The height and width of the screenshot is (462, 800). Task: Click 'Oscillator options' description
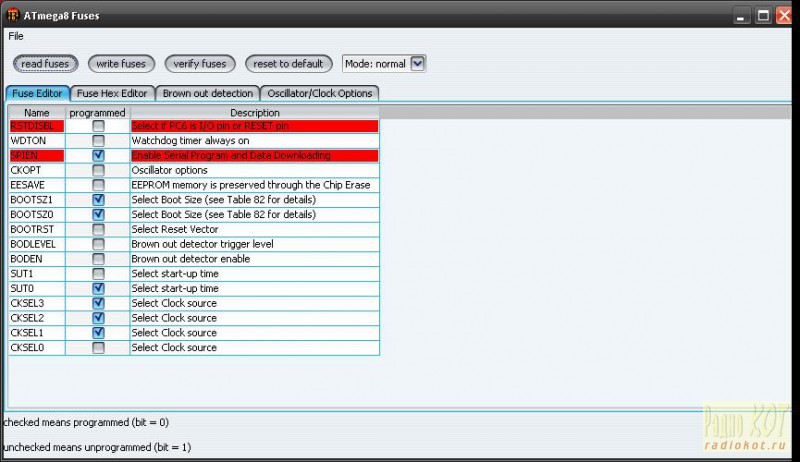click(x=169, y=170)
